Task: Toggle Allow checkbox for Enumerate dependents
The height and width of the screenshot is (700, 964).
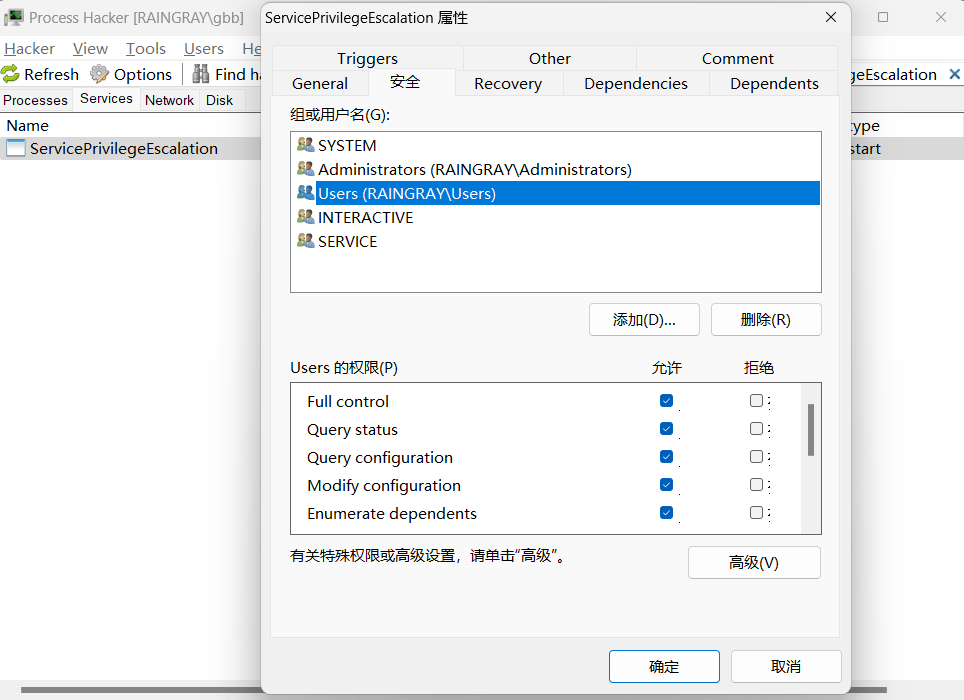Action: point(666,513)
